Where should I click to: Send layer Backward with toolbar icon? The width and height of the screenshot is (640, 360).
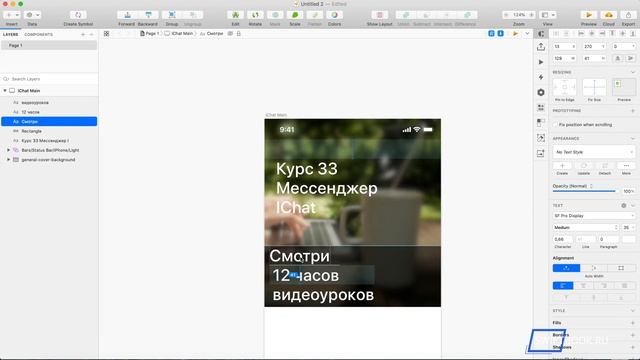[148, 15]
